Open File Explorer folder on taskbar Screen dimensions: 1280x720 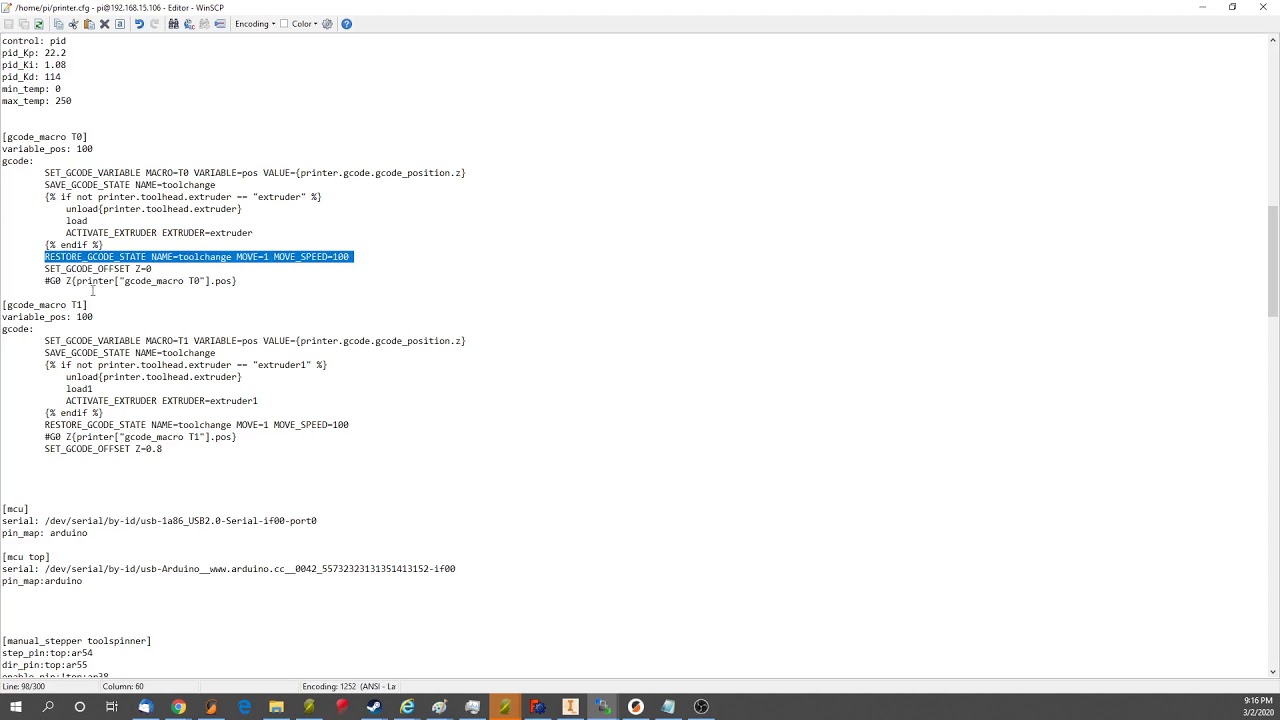click(276, 707)
